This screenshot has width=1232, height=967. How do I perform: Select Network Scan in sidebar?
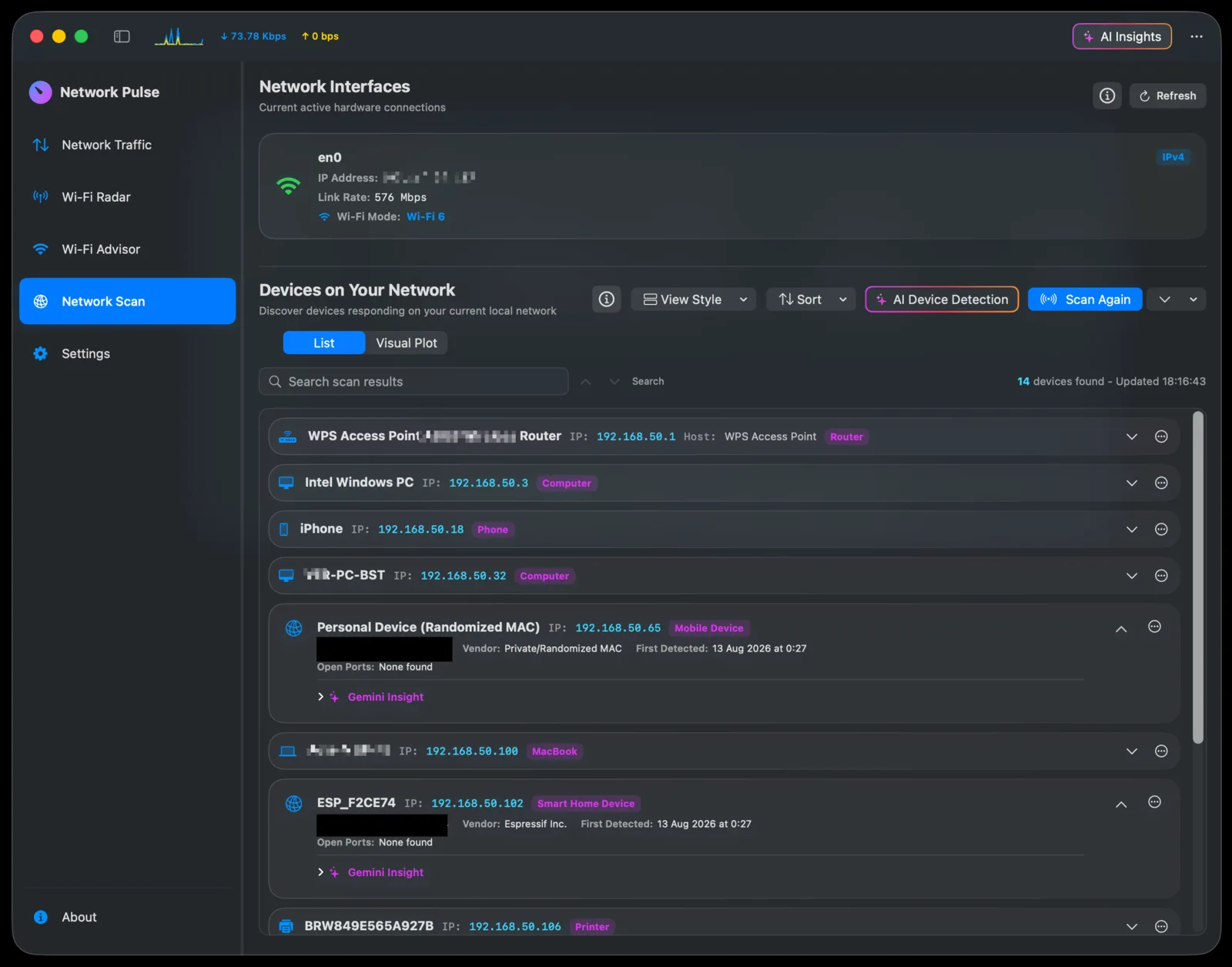pyautogui.click(x=127, y=301)
